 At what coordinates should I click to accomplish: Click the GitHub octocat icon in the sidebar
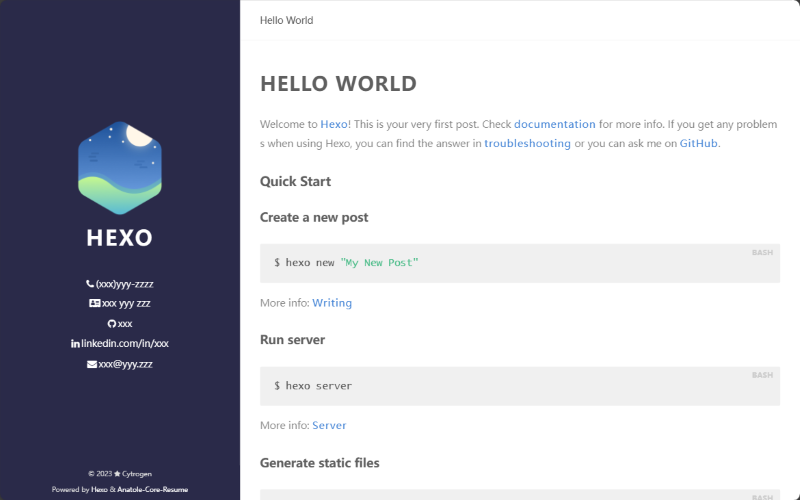pos(112,324)
